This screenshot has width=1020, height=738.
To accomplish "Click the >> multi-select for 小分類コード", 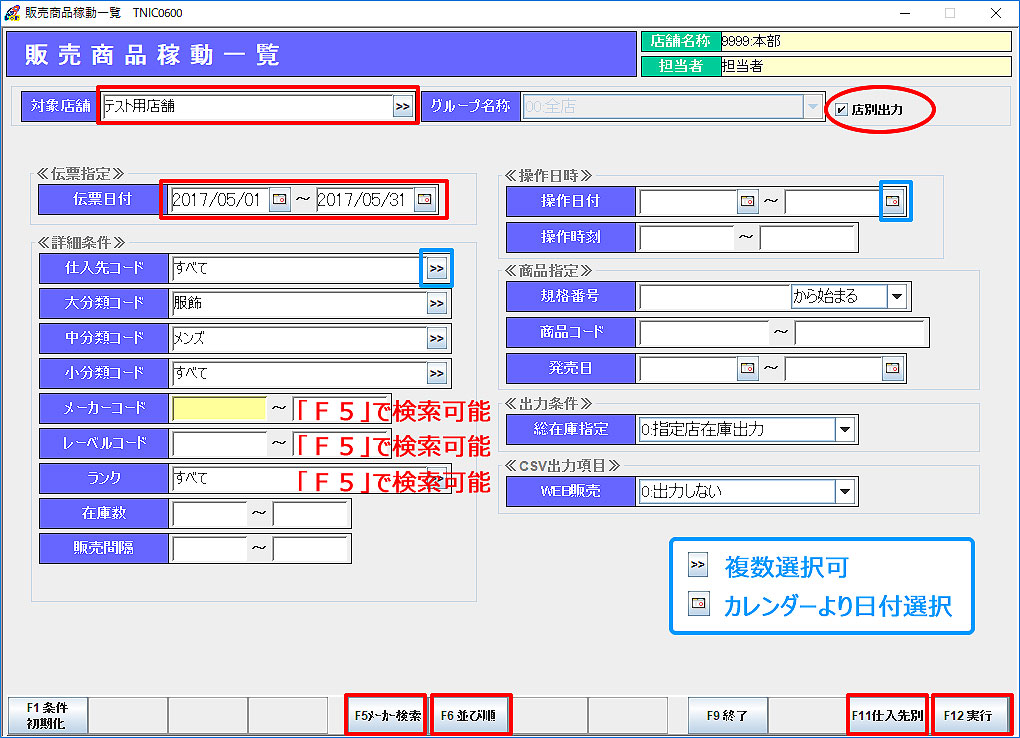I will 437,374.
